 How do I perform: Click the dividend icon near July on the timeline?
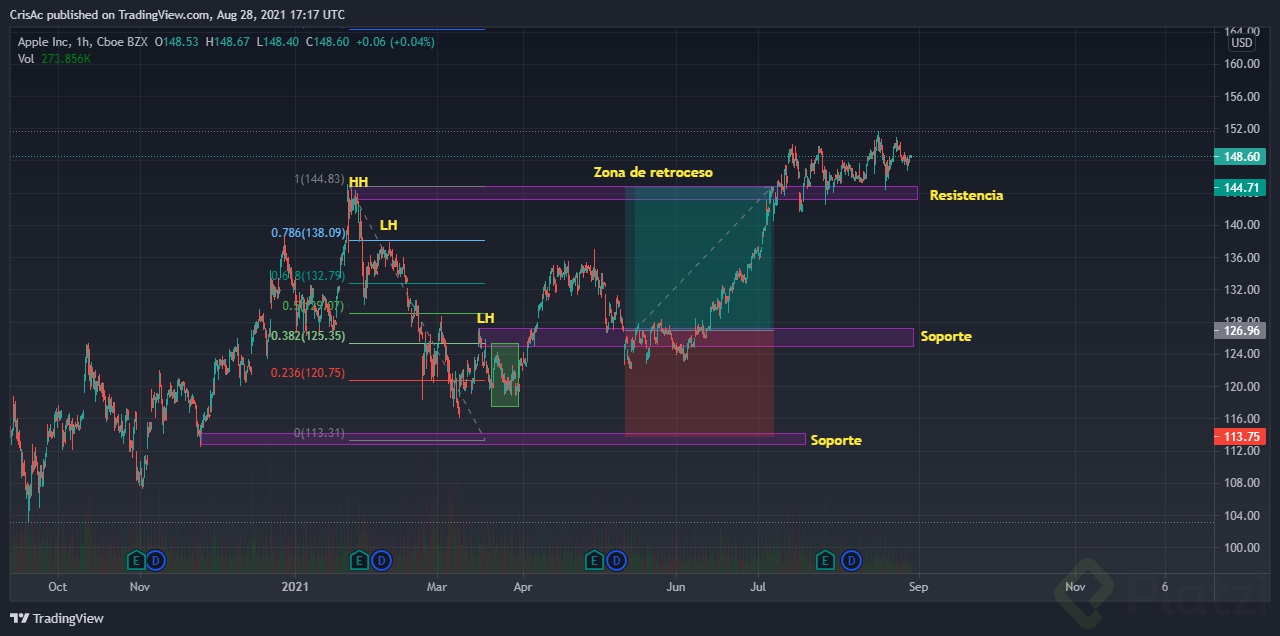coord(850,561)
